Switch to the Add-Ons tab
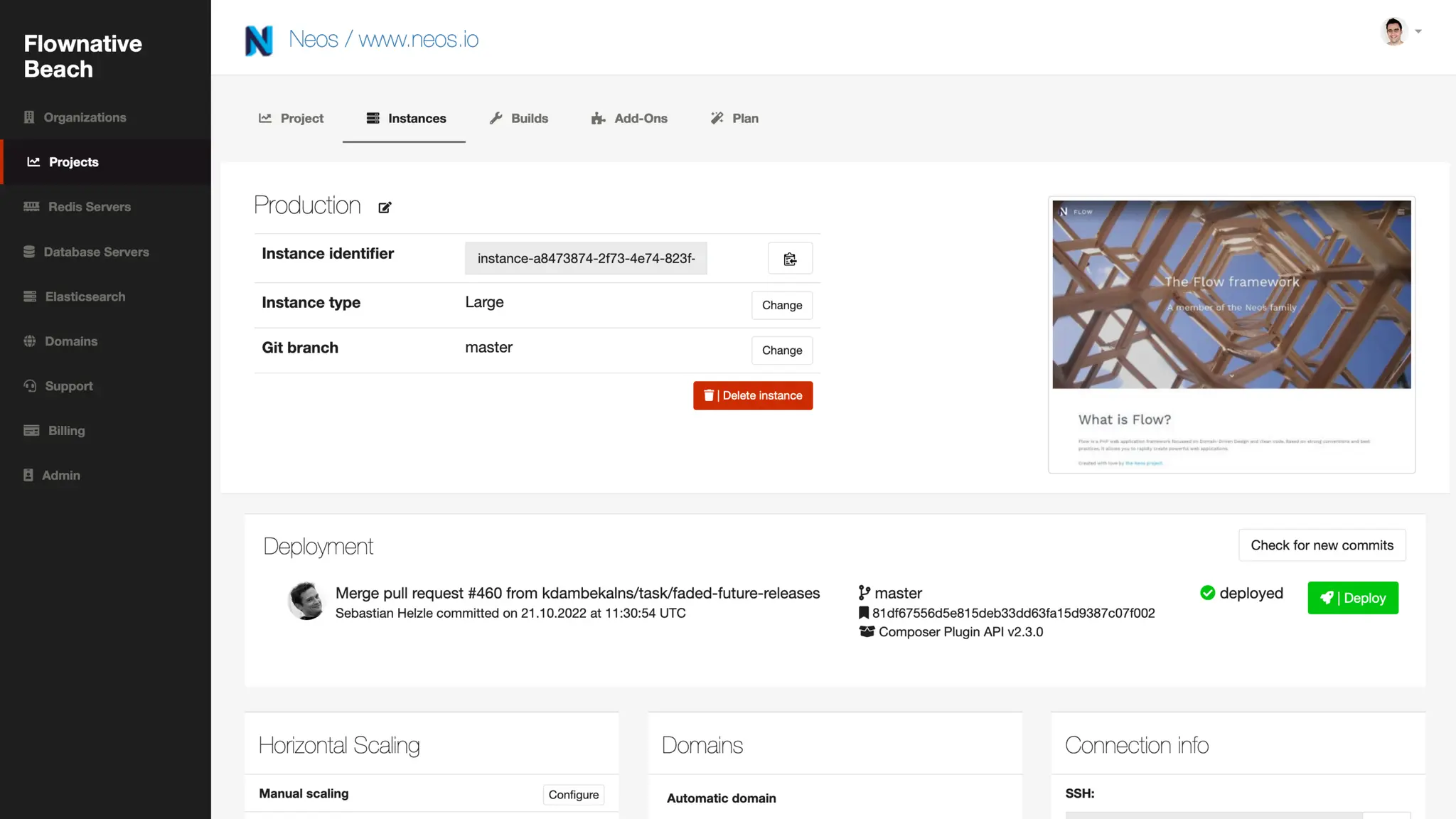Screen dimensions: 1456x819 [x=629, y=118]
